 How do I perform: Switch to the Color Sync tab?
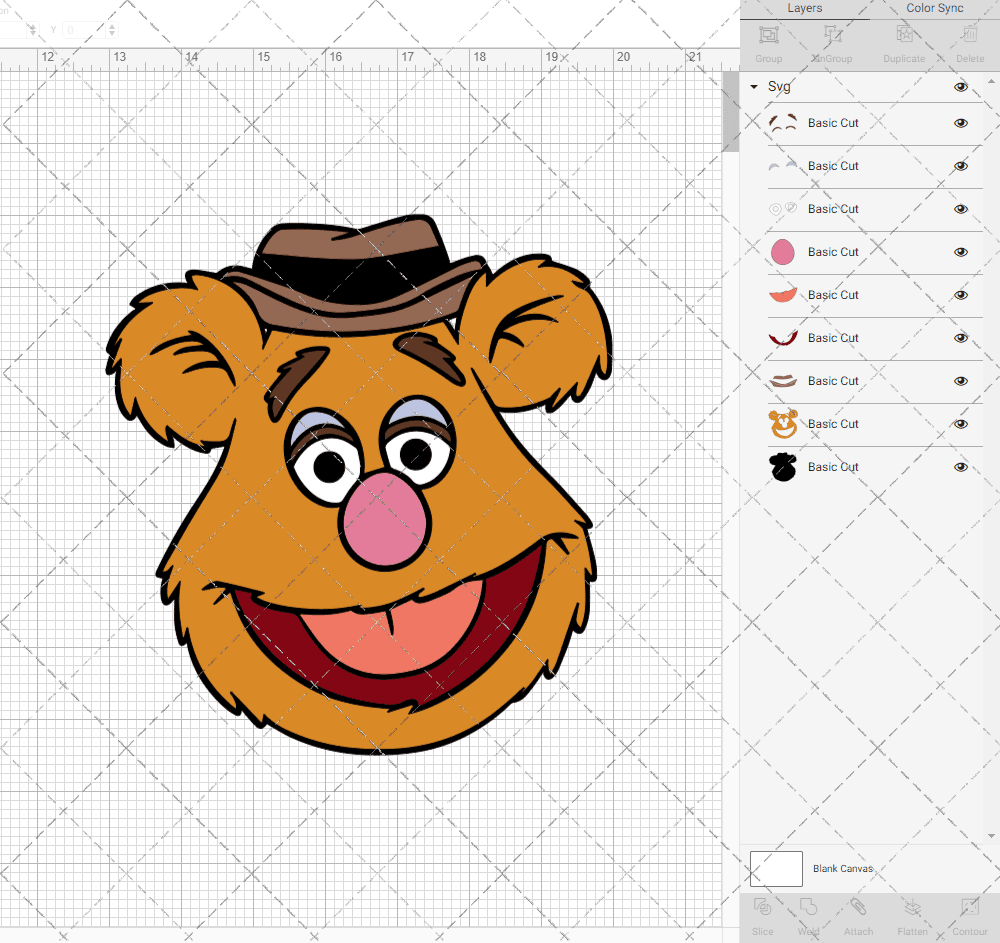coord(934,8)
